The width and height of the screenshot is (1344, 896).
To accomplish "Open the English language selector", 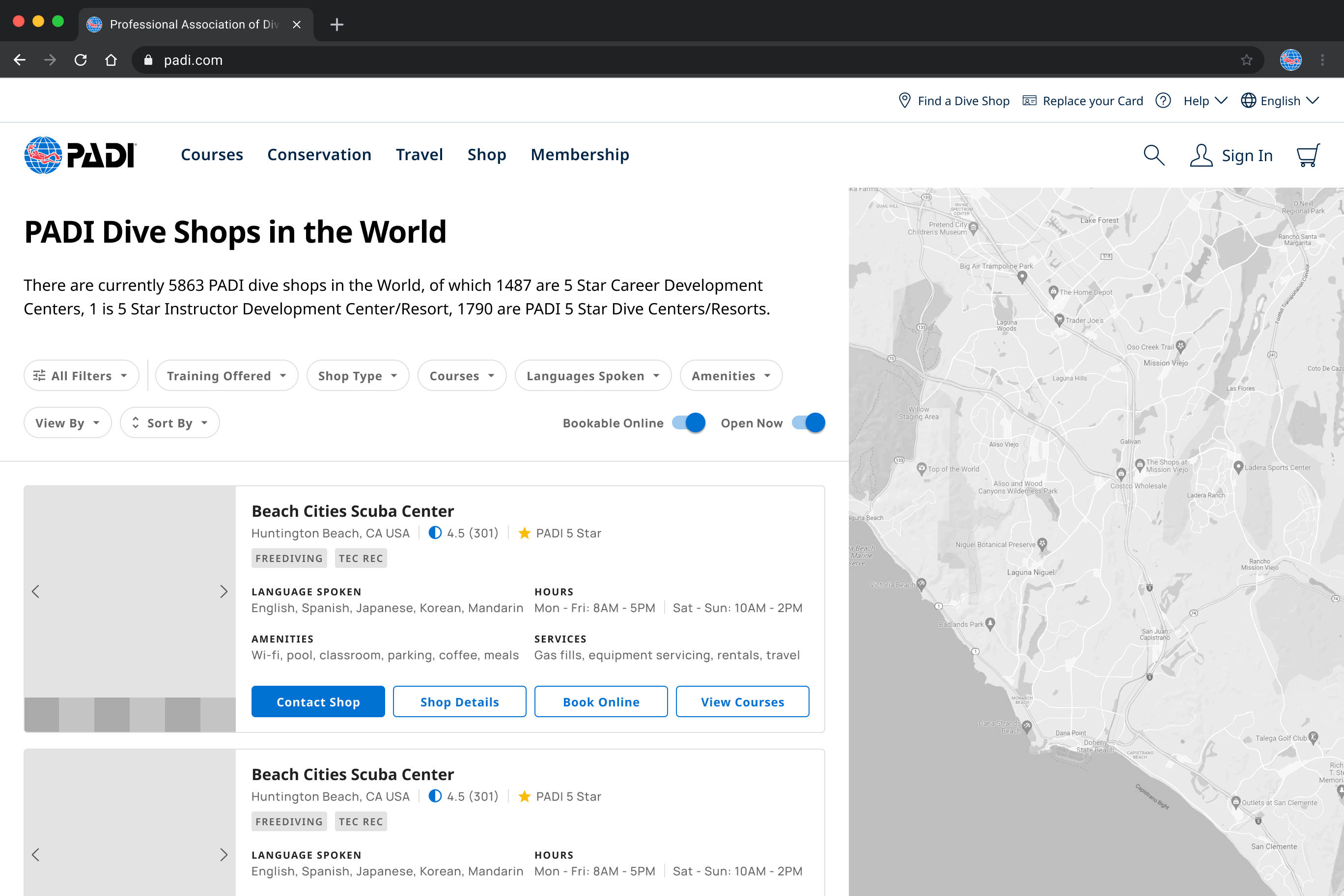I will pos(1280,101).
